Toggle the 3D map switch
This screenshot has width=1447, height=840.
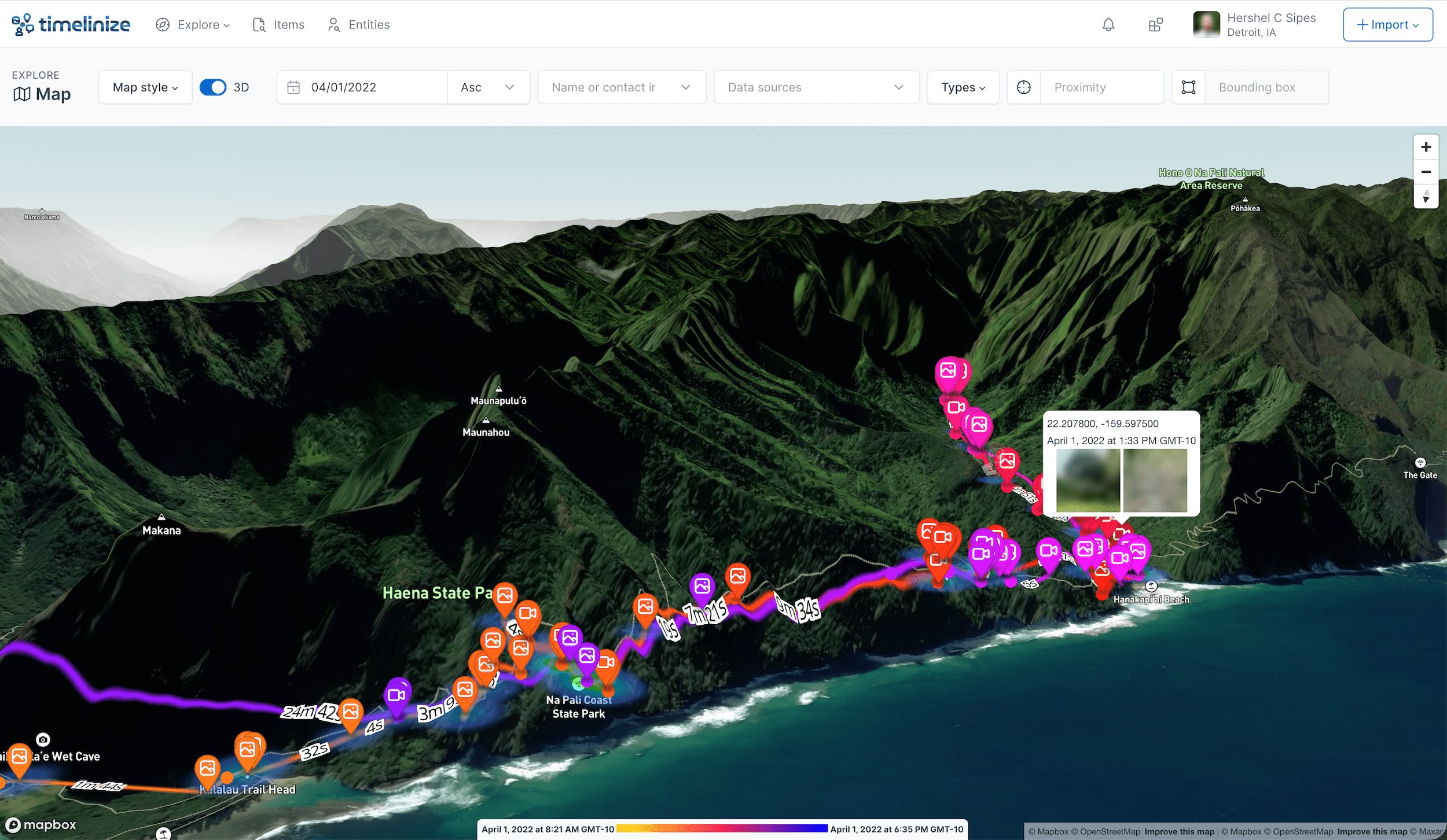213,87
